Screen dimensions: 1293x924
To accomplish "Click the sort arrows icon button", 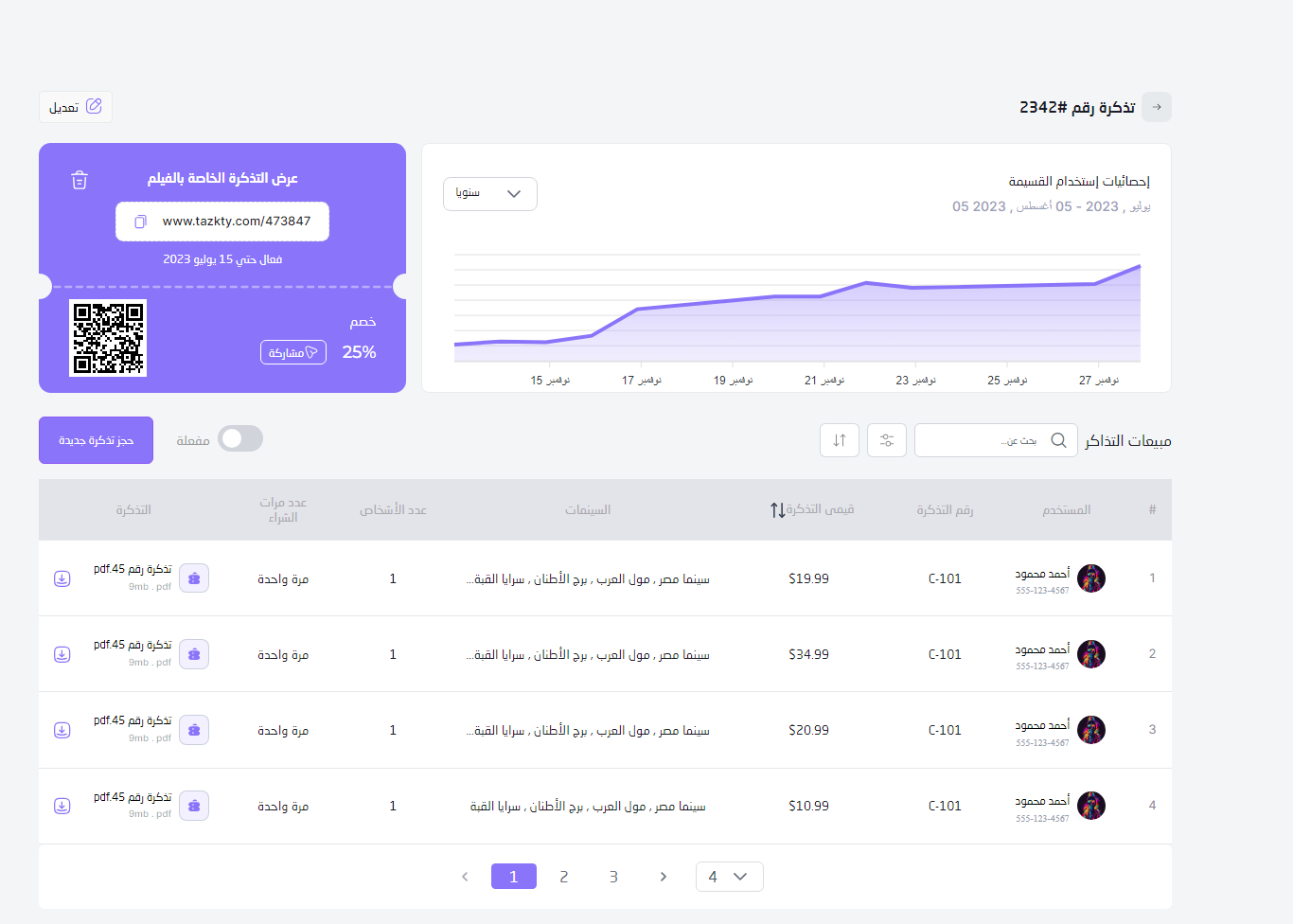I will 840,440.
